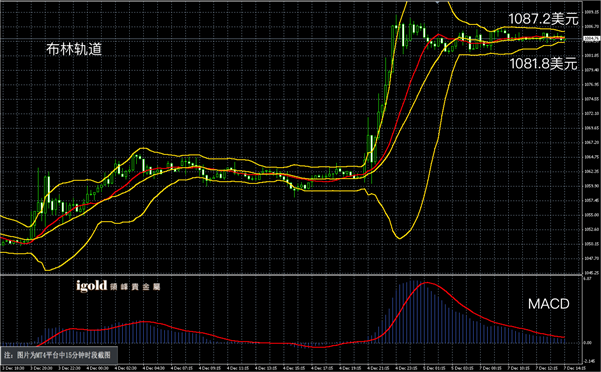Click the 1072.10 price scale label
The image size is (601, 372).
[x=591, y=113]
